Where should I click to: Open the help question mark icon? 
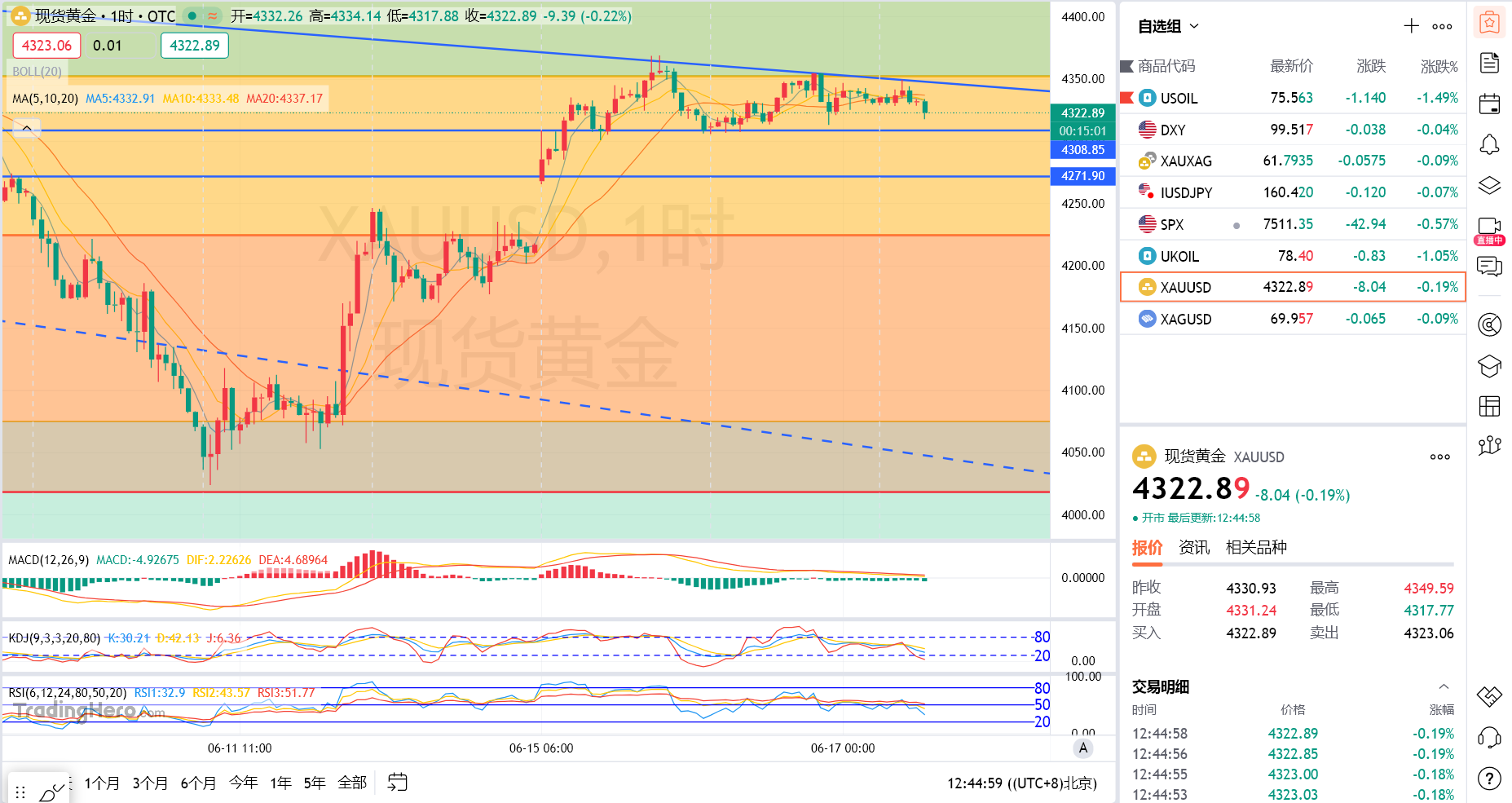click(1489, 779)
